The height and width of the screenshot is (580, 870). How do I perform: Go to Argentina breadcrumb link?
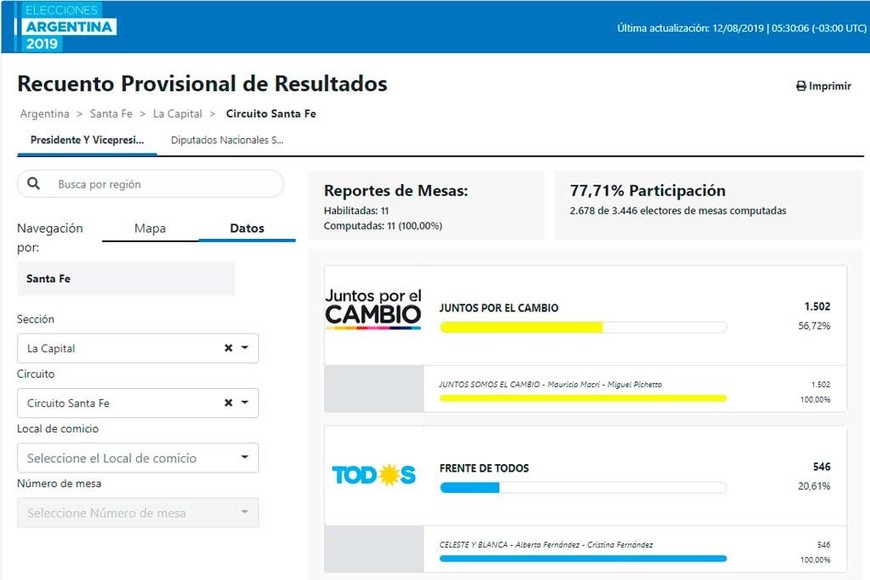pos(45,114)
